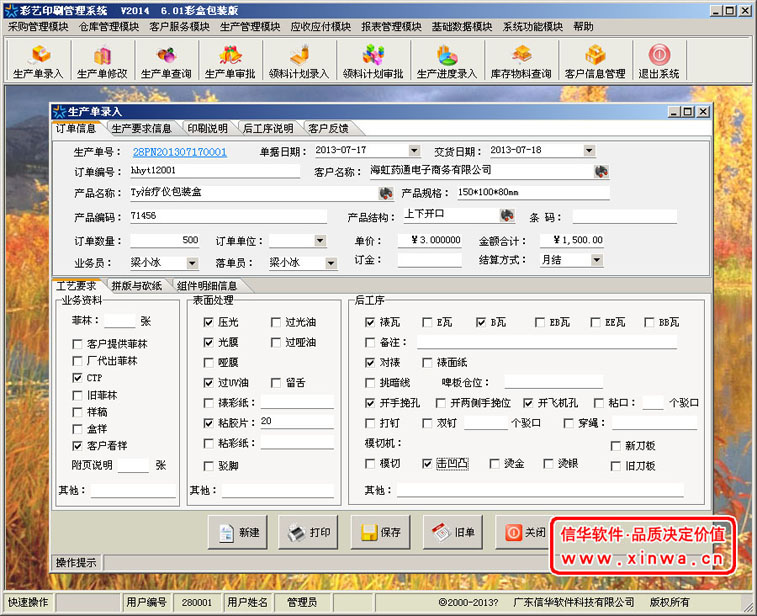The height and width of the screenshot is (616, 757).
Task: Click the 订单数量 field showing 500
Action: pos(165,240)
